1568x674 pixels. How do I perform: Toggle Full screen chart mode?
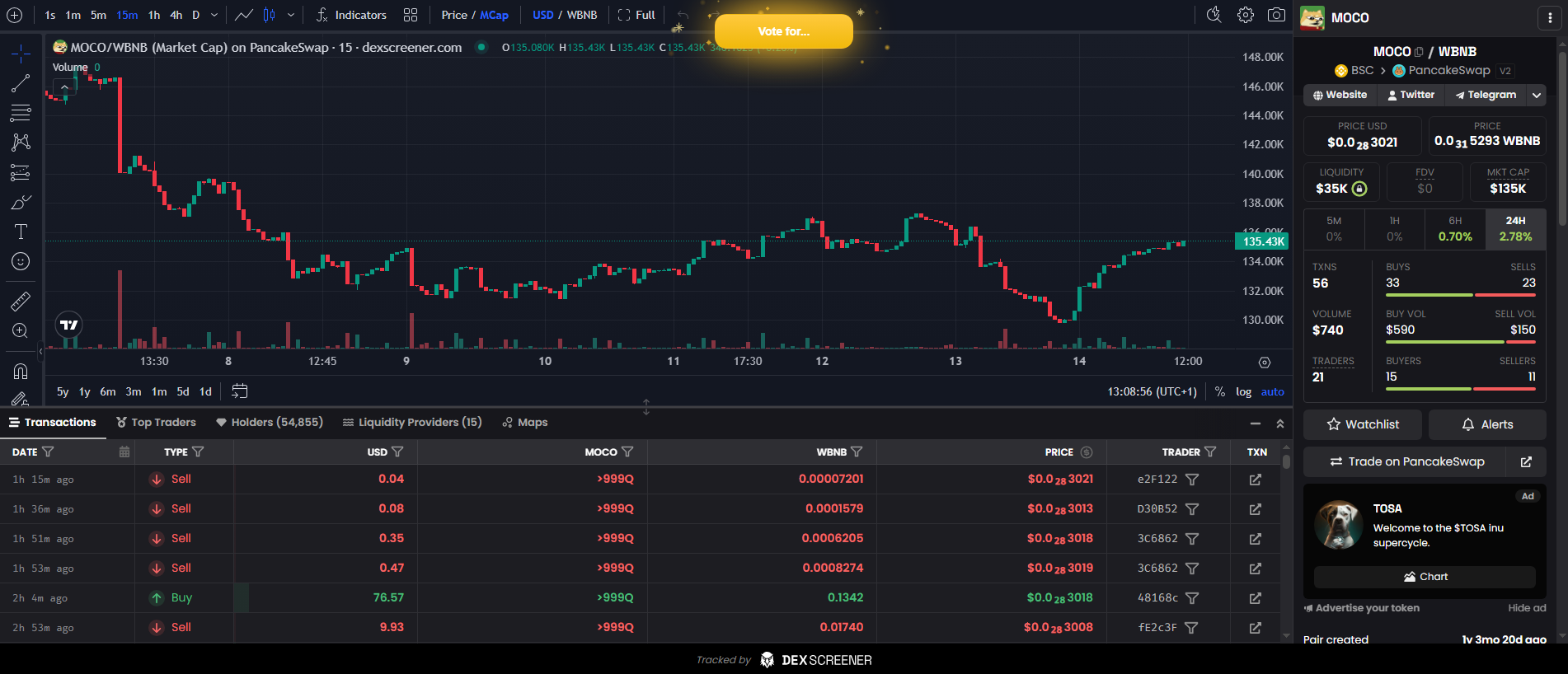pyautogui.click(x=636, y=15)
